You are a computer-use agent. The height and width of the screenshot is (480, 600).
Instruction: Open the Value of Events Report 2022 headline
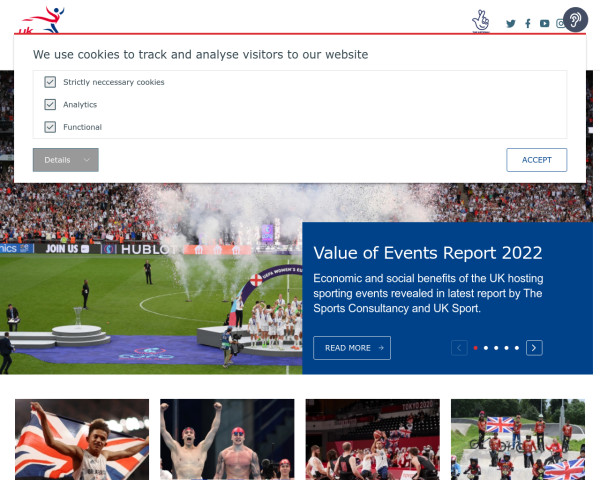point(427,252)
